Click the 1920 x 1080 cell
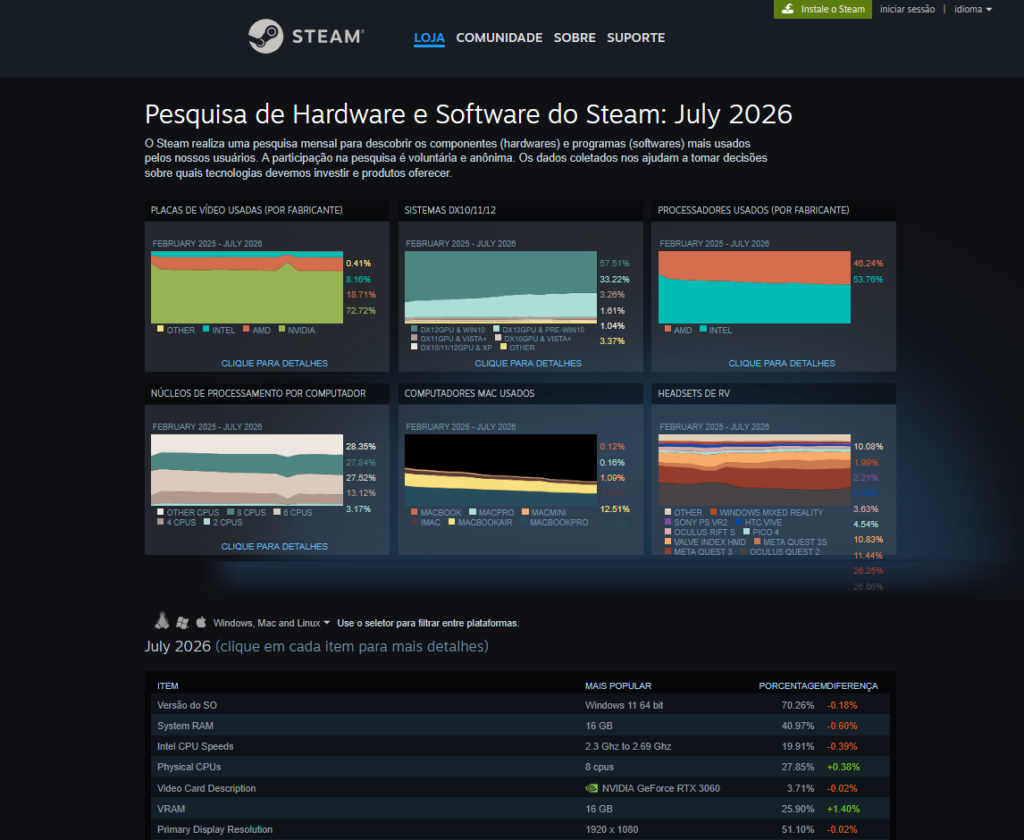Screen dimensions: 1024x840 click(611, 830)
